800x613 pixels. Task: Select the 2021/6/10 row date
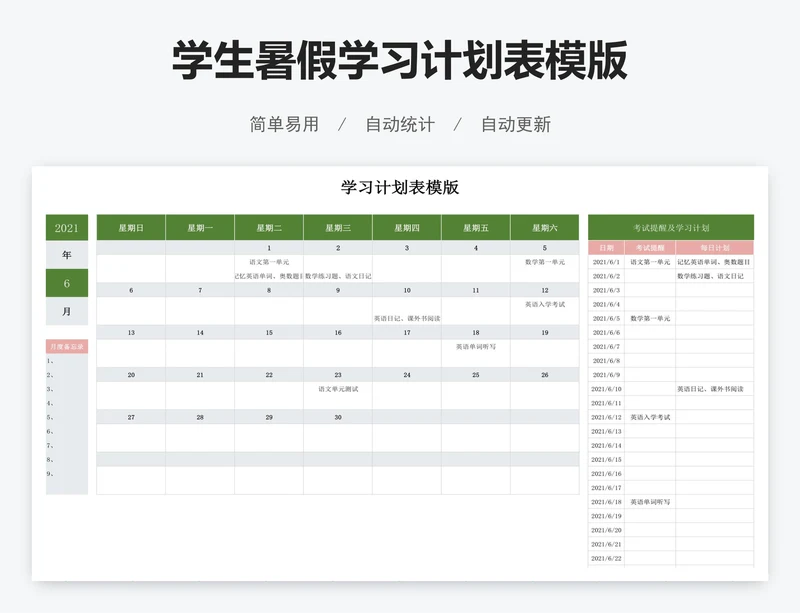pyautogui.click(x=606, y=389)
